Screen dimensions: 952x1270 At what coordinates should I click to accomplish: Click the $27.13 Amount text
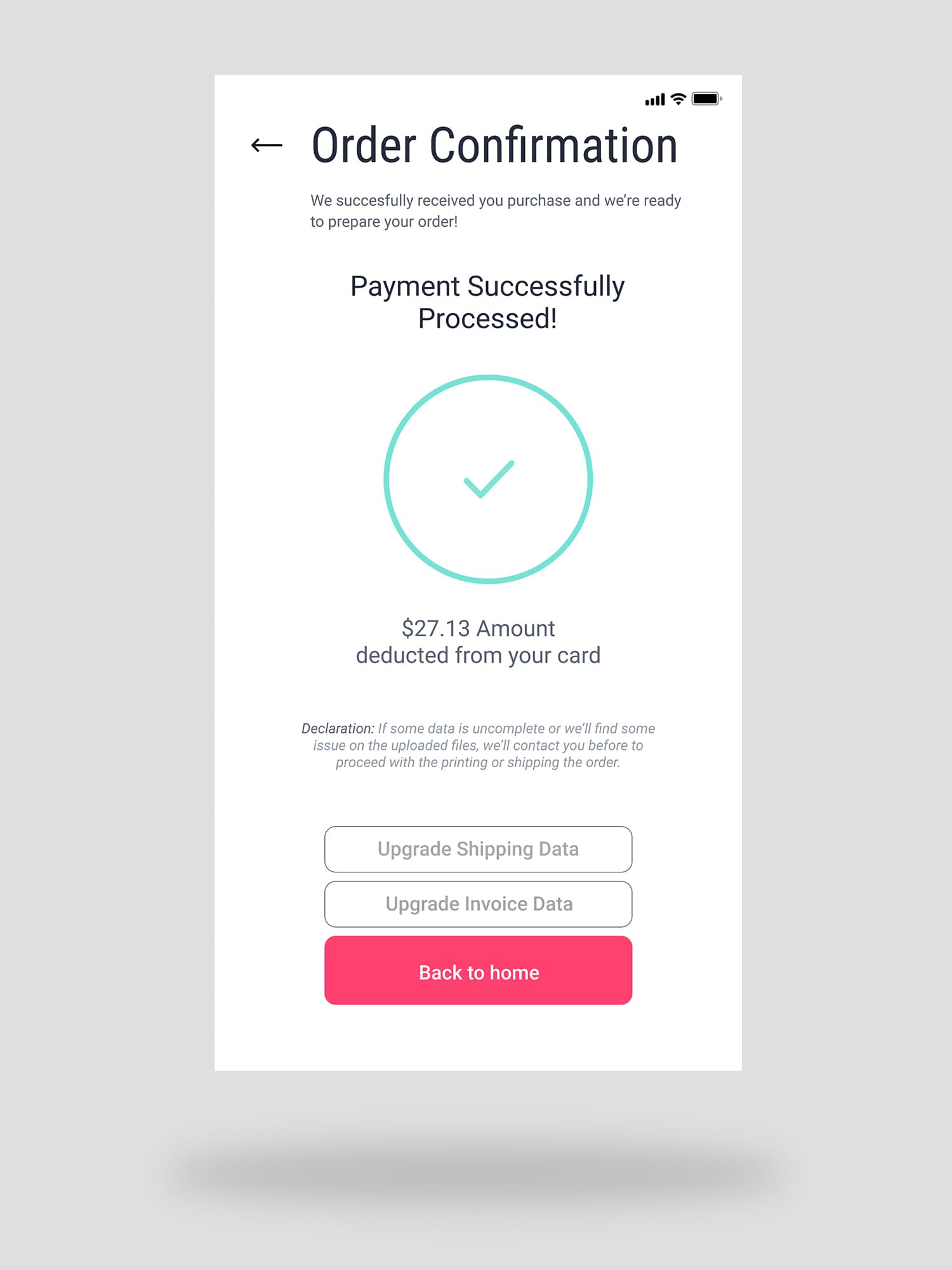pos(478,629)
